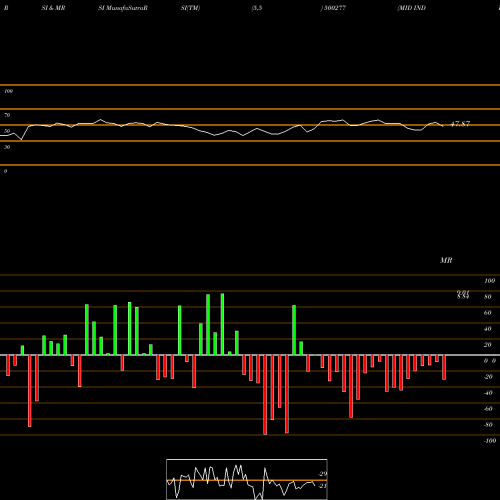Click the MR axis label -80
This screenshot has height=500, width=500.
pos(488,425)
